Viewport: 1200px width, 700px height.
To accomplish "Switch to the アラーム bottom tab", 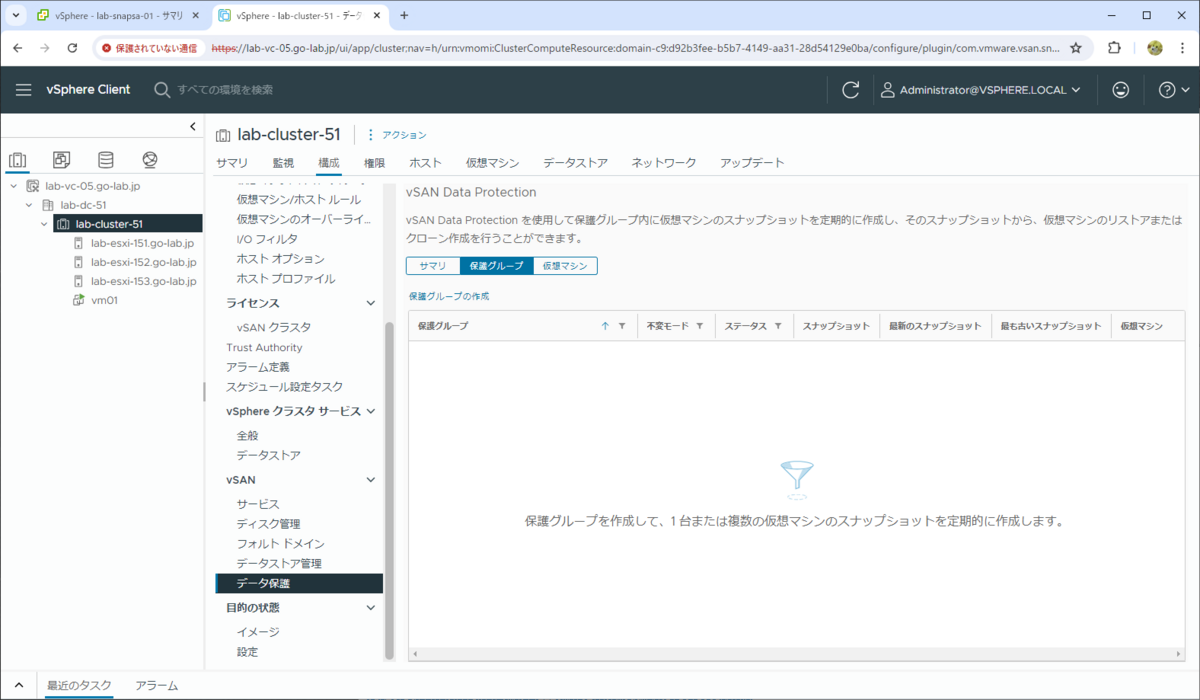I will (157, 685).
